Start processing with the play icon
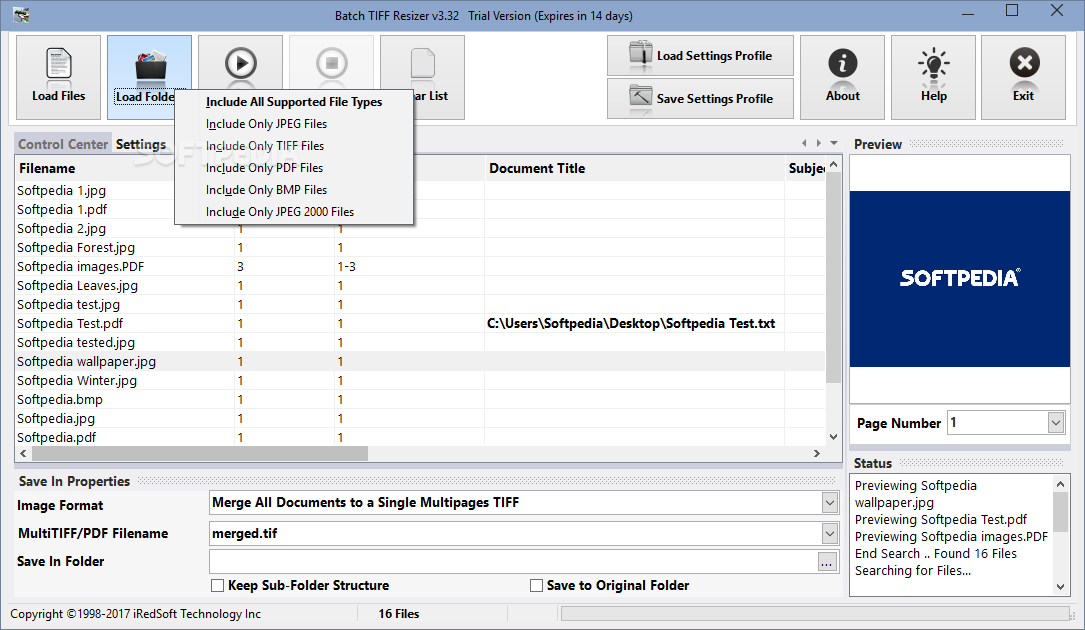Image resolution: width=1085 pixels, height=630 pixels. (x=240, y=63)
